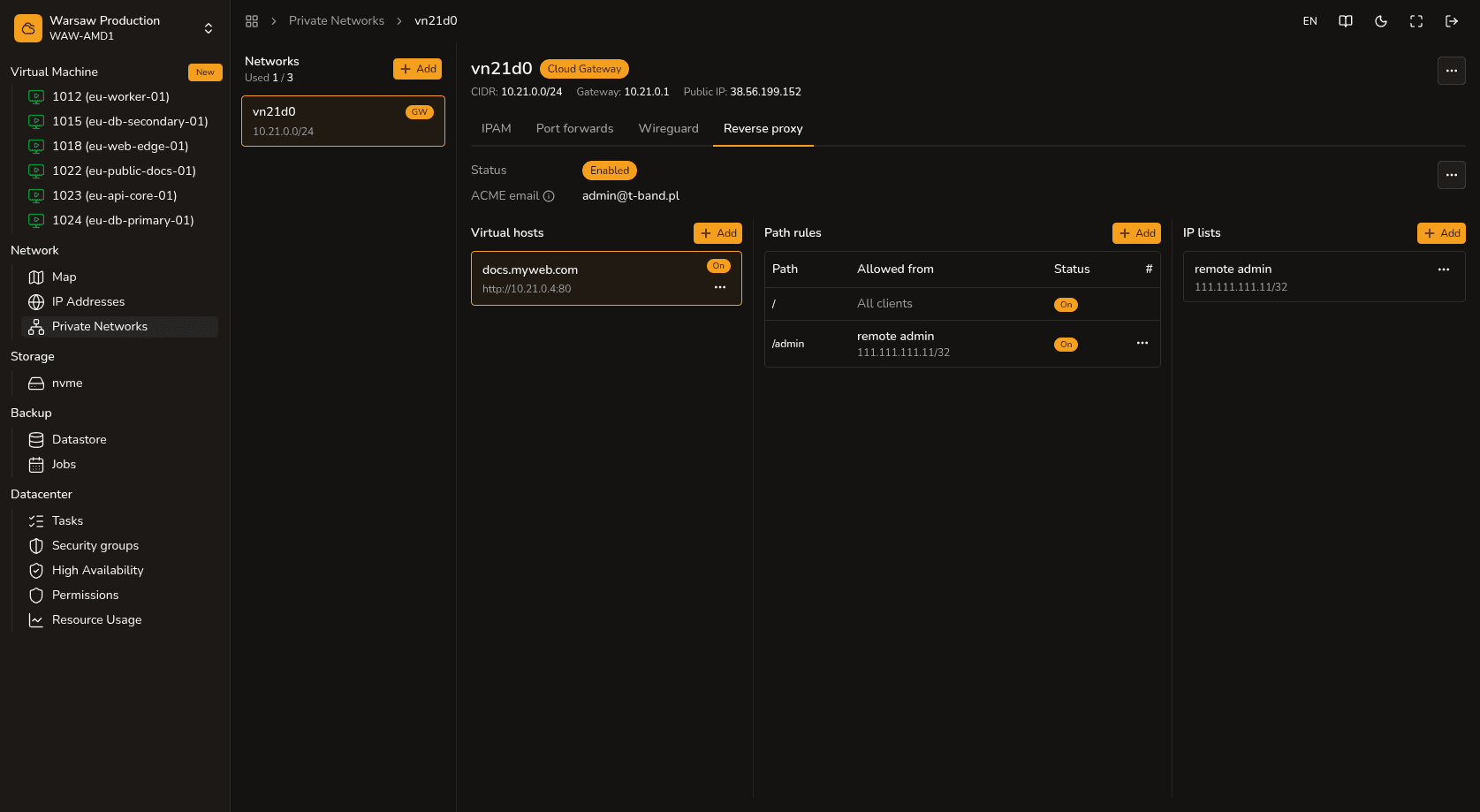Select the vn21d0 network card
This screenshot has width=1480, height=812.
pos(343,121)
